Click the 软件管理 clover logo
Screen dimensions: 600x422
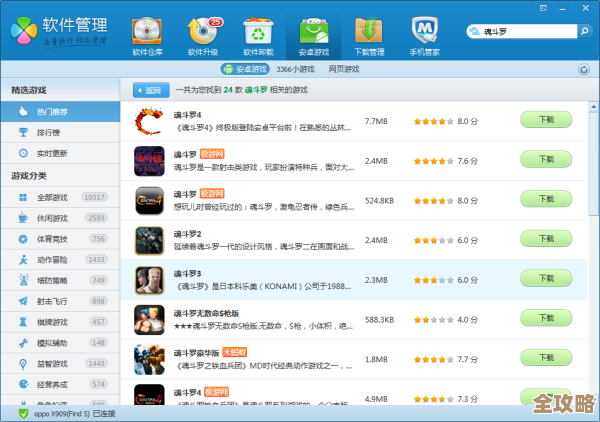[24, 31]
